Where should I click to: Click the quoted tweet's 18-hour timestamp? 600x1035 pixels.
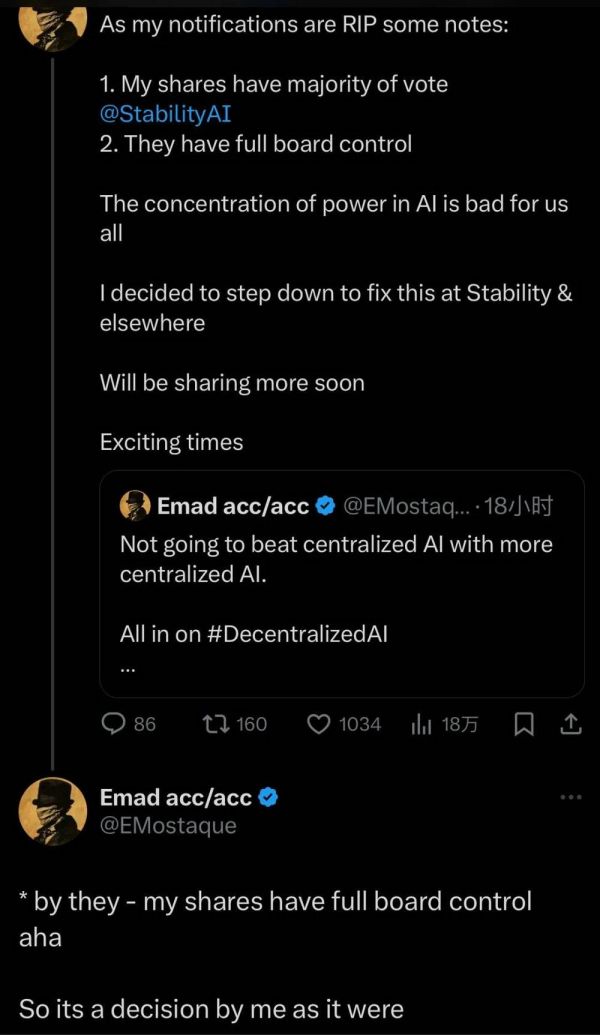(x=518, y=507)
